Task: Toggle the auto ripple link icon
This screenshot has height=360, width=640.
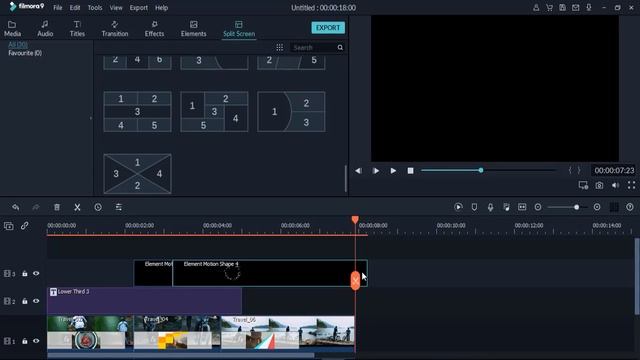Action: pyautogui.click(x=24, y=225)
